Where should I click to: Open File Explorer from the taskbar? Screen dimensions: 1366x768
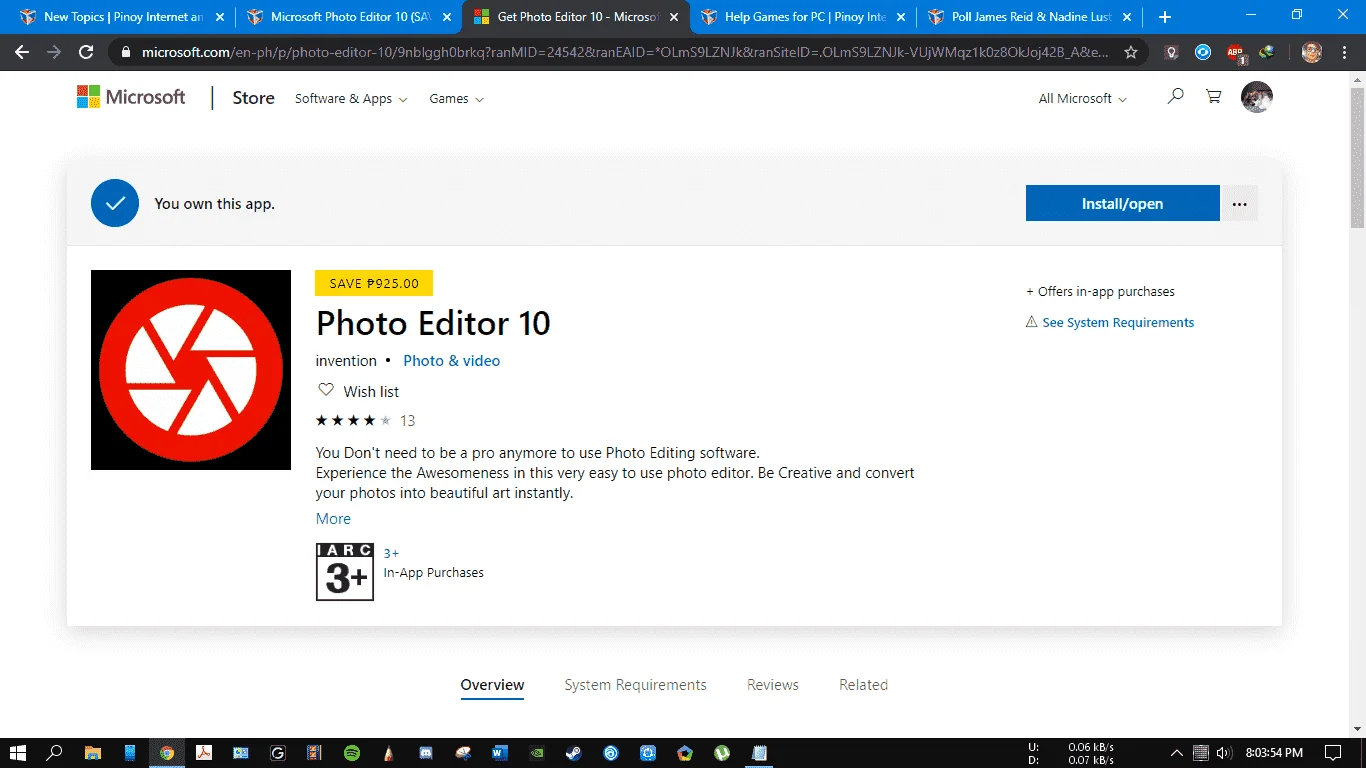[93, 753]
